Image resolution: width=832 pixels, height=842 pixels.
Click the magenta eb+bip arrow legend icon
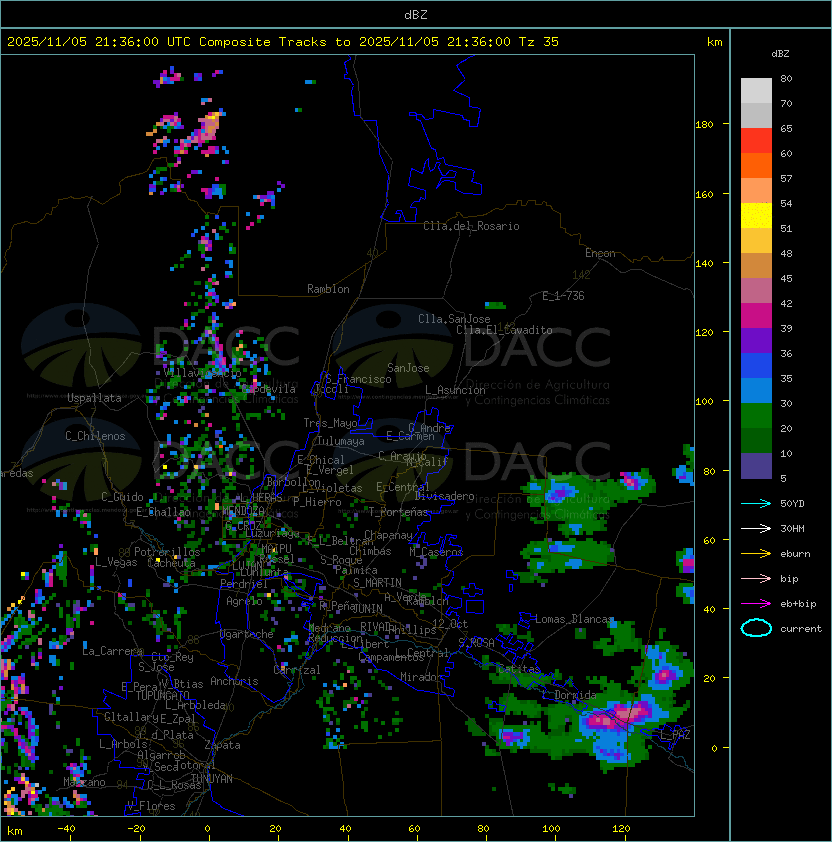coord(756,604)
